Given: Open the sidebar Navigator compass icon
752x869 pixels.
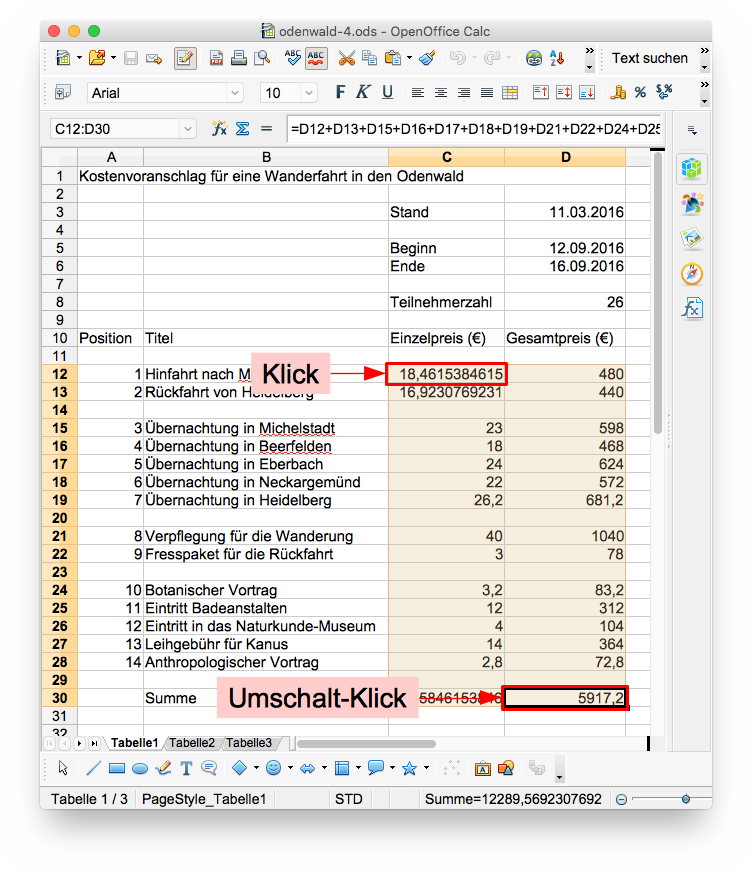Looking at the screenshot, I should tap(692, 274).
